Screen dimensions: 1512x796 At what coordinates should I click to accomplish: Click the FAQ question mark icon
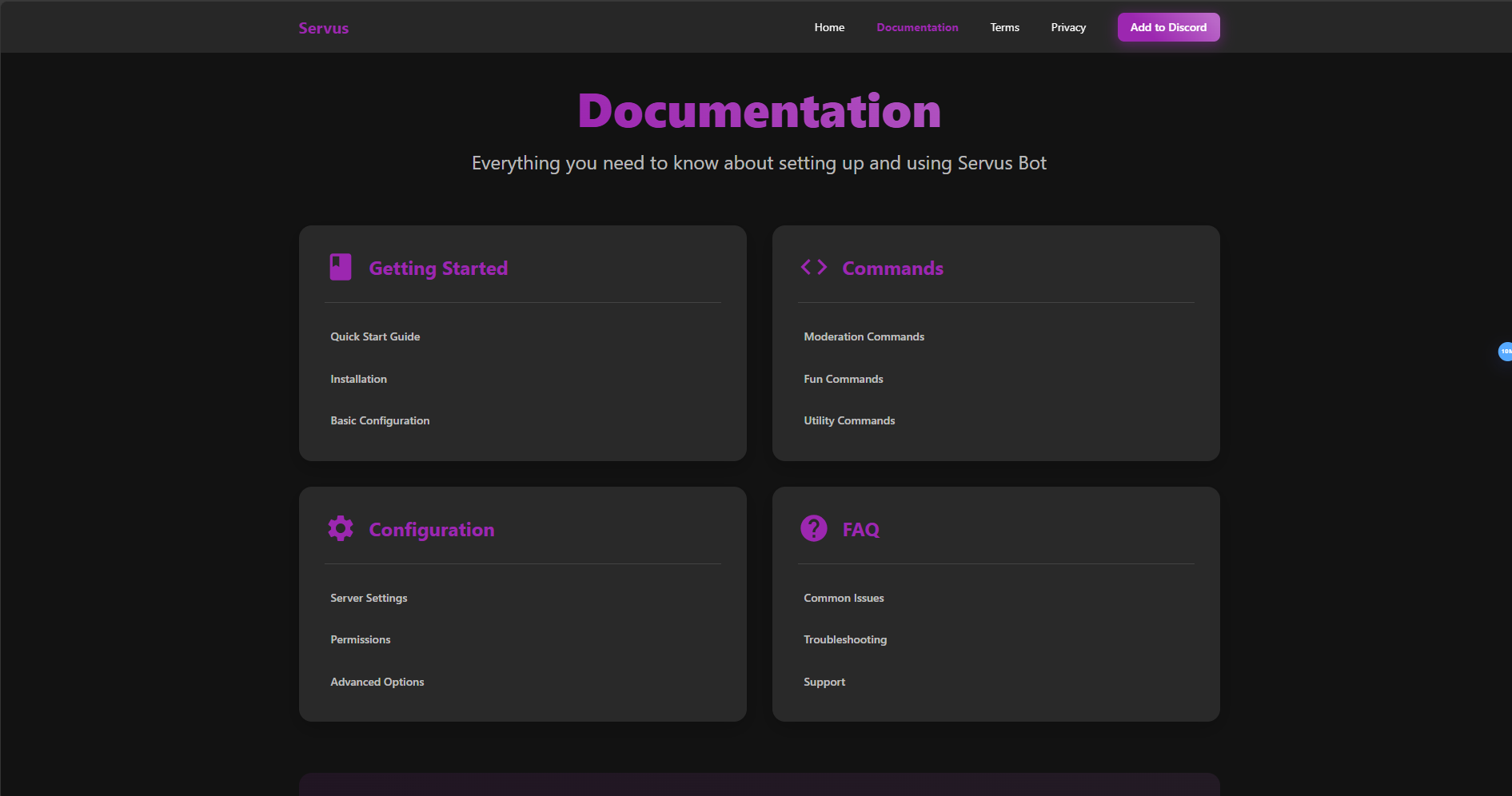[814, 528]
